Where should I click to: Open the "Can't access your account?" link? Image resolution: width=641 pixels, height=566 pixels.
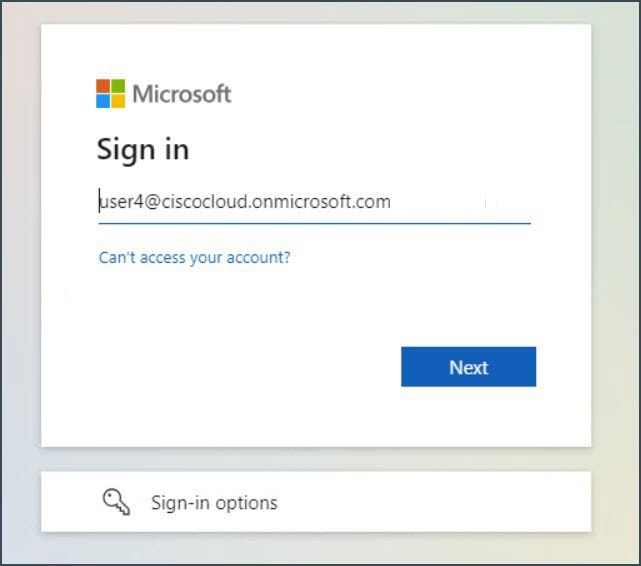195,257
